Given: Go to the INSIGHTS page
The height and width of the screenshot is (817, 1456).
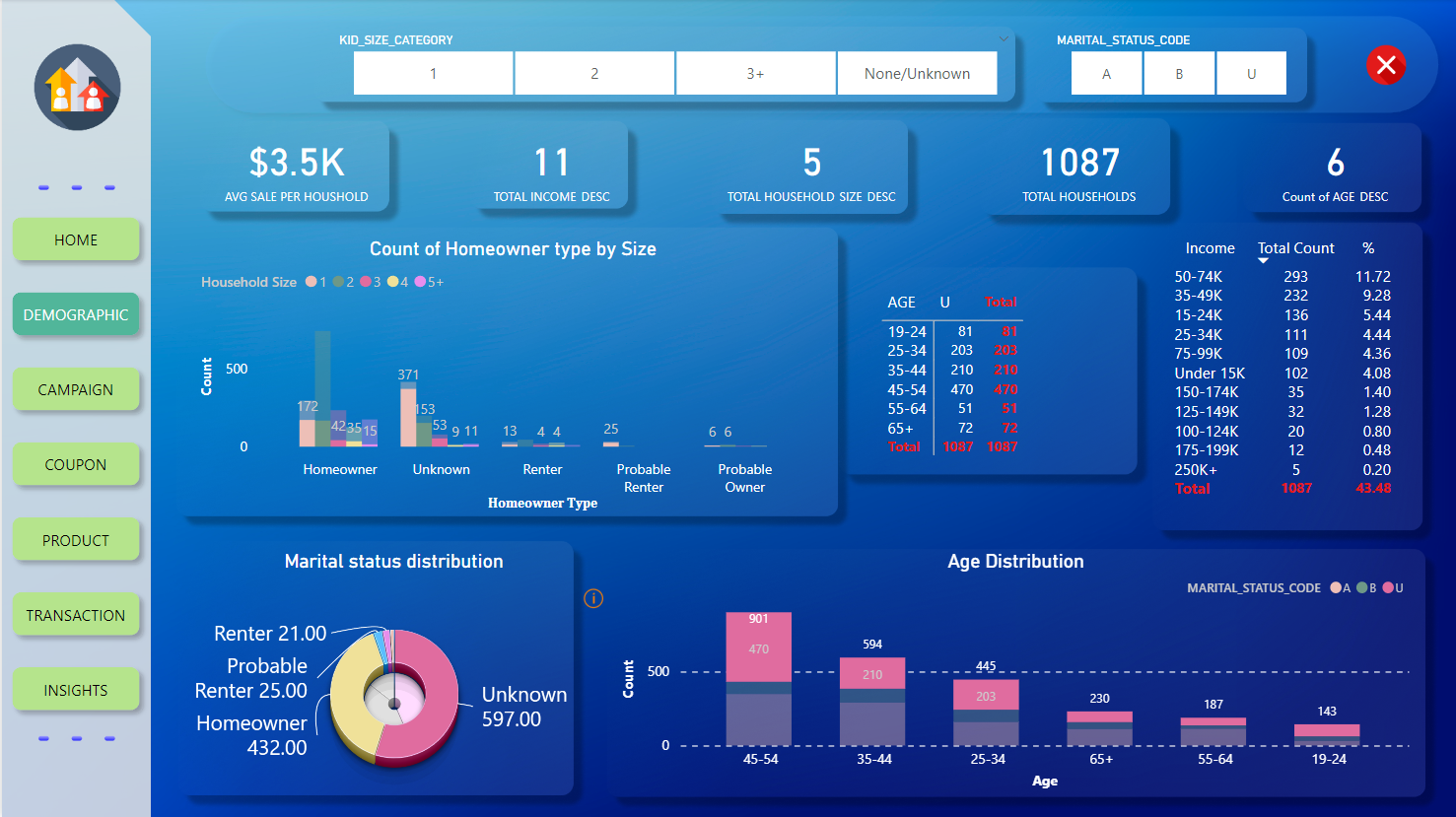Looking at the screenshot, I should 76,691.
